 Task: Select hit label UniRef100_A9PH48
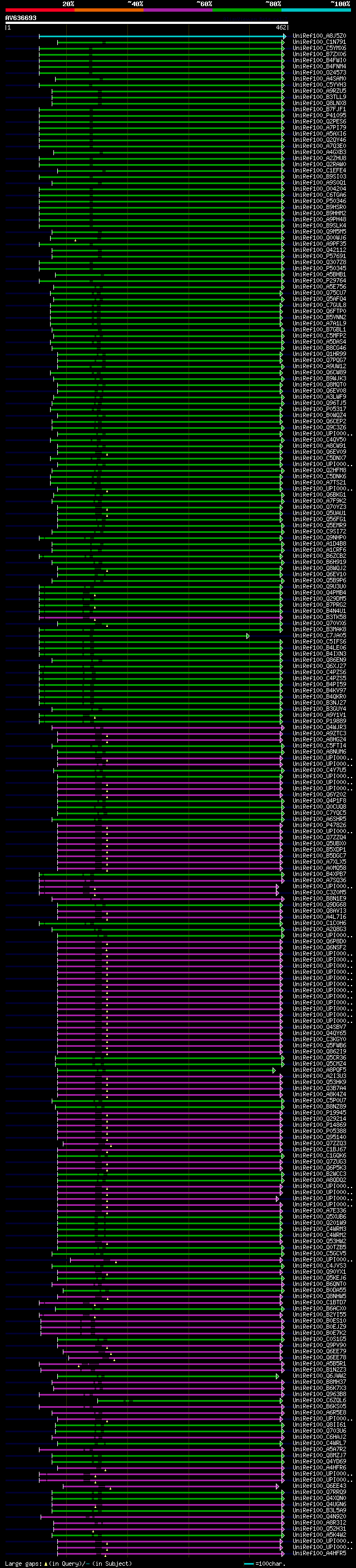(319, 219)
